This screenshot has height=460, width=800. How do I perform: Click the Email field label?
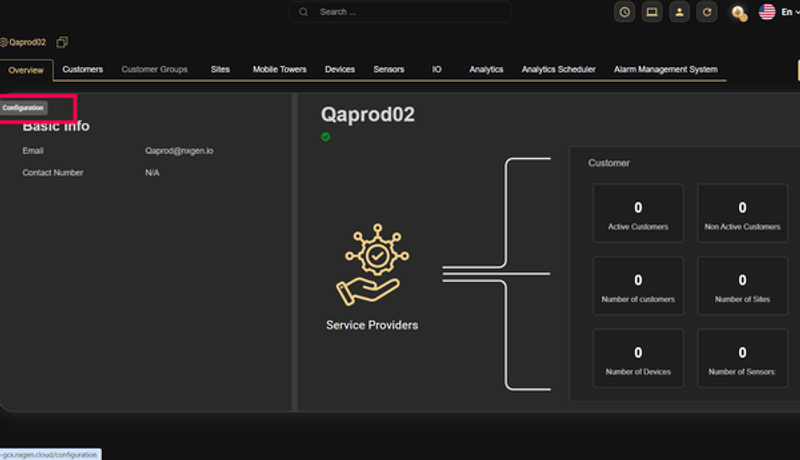click(33, 151)
